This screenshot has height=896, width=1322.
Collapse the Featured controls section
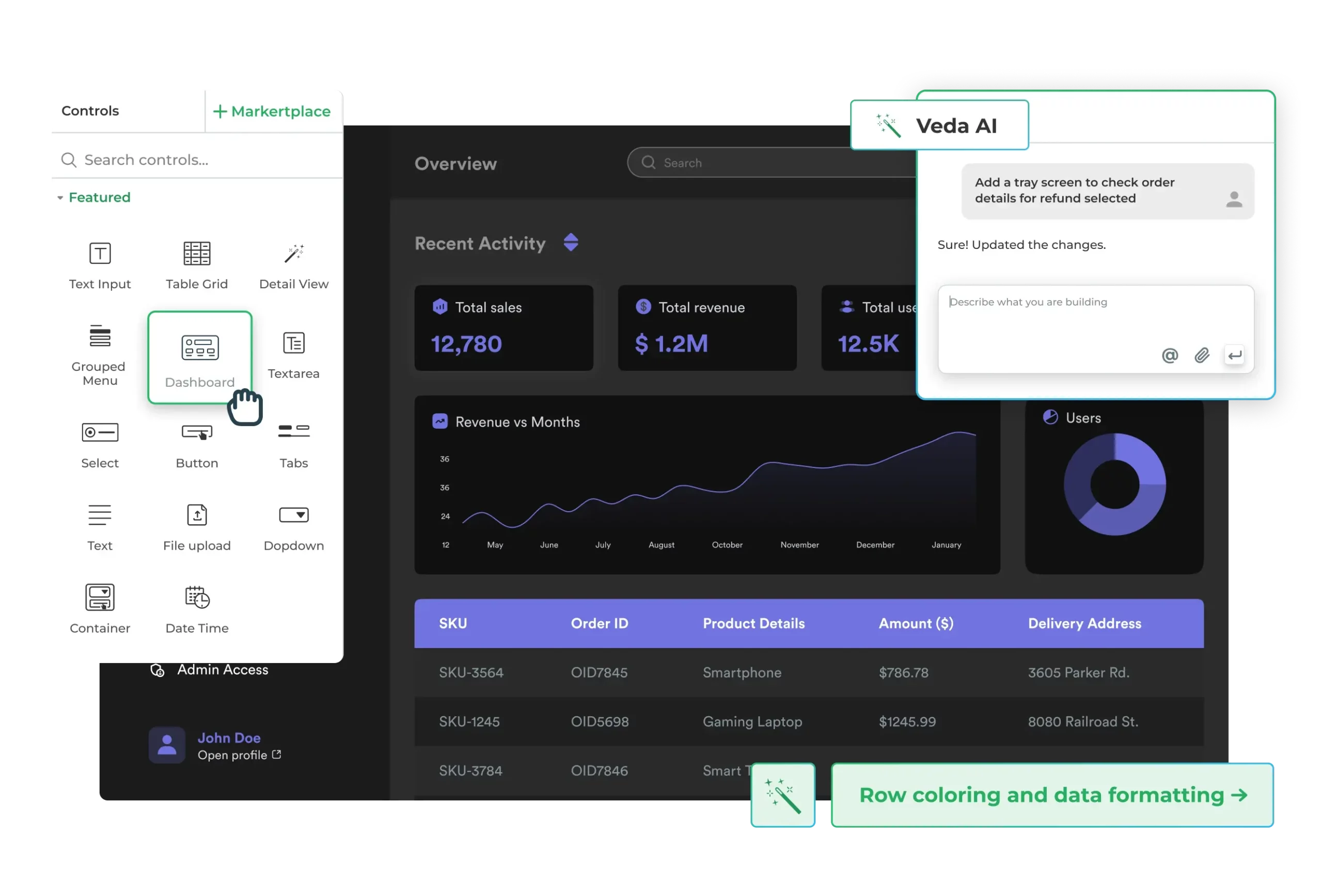61,197
